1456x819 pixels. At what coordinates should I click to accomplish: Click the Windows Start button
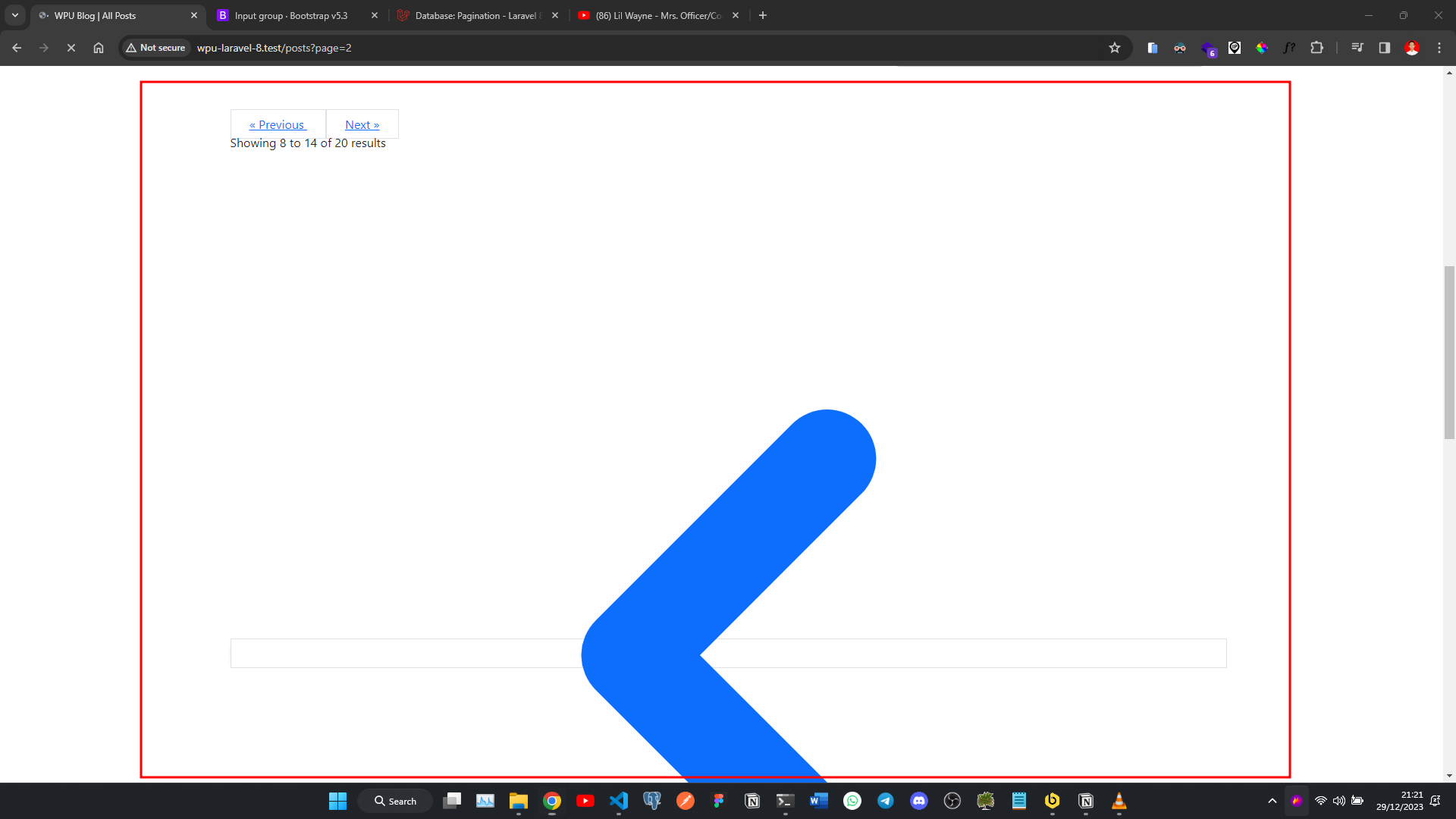[337, 801]
